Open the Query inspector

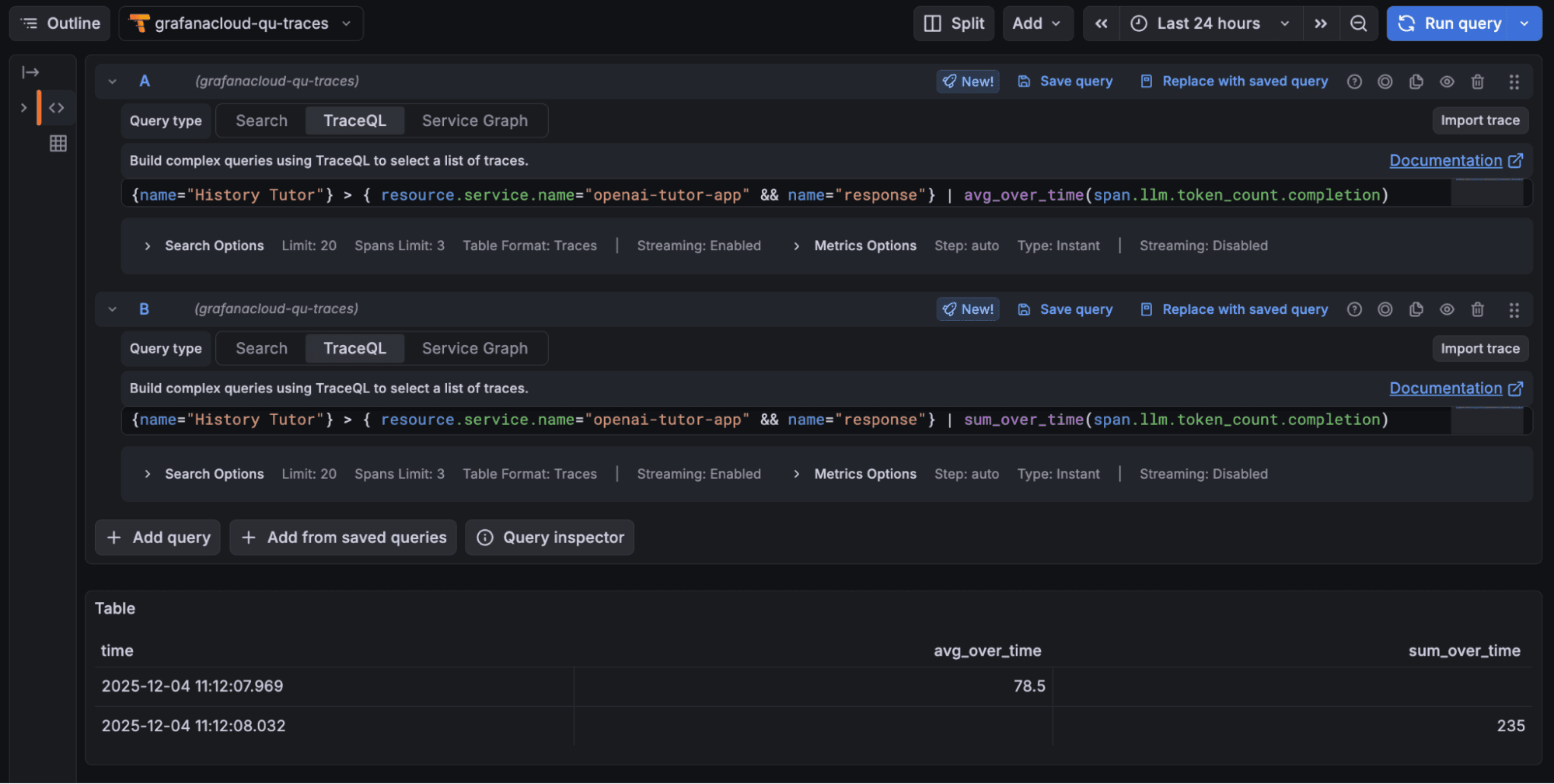click(550, 538)
